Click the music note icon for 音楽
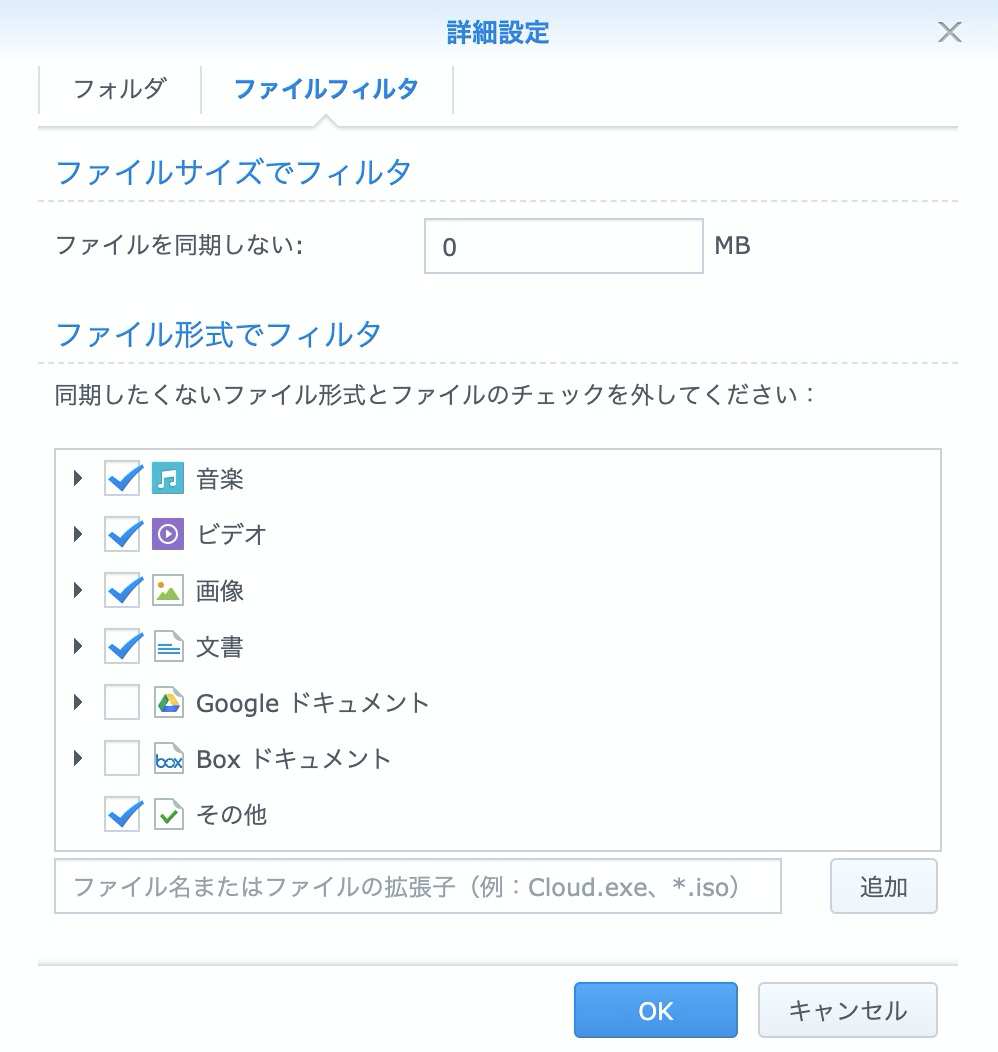 (168, 479)
